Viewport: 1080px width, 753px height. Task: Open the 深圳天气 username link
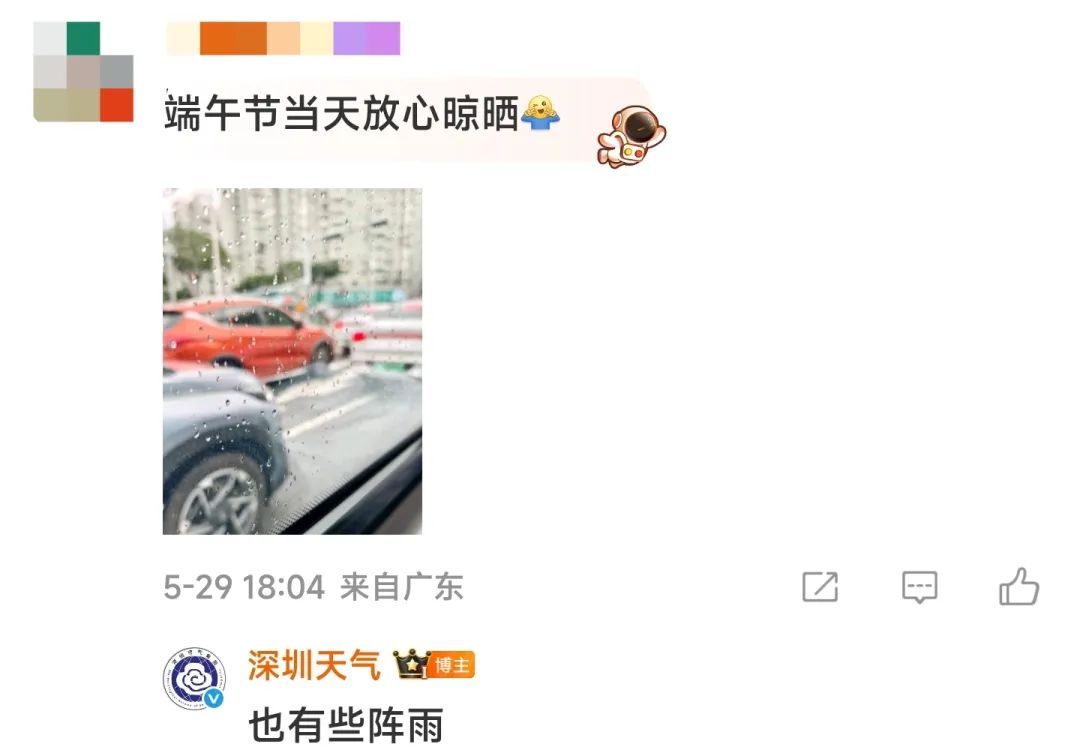tap(314, 666)
